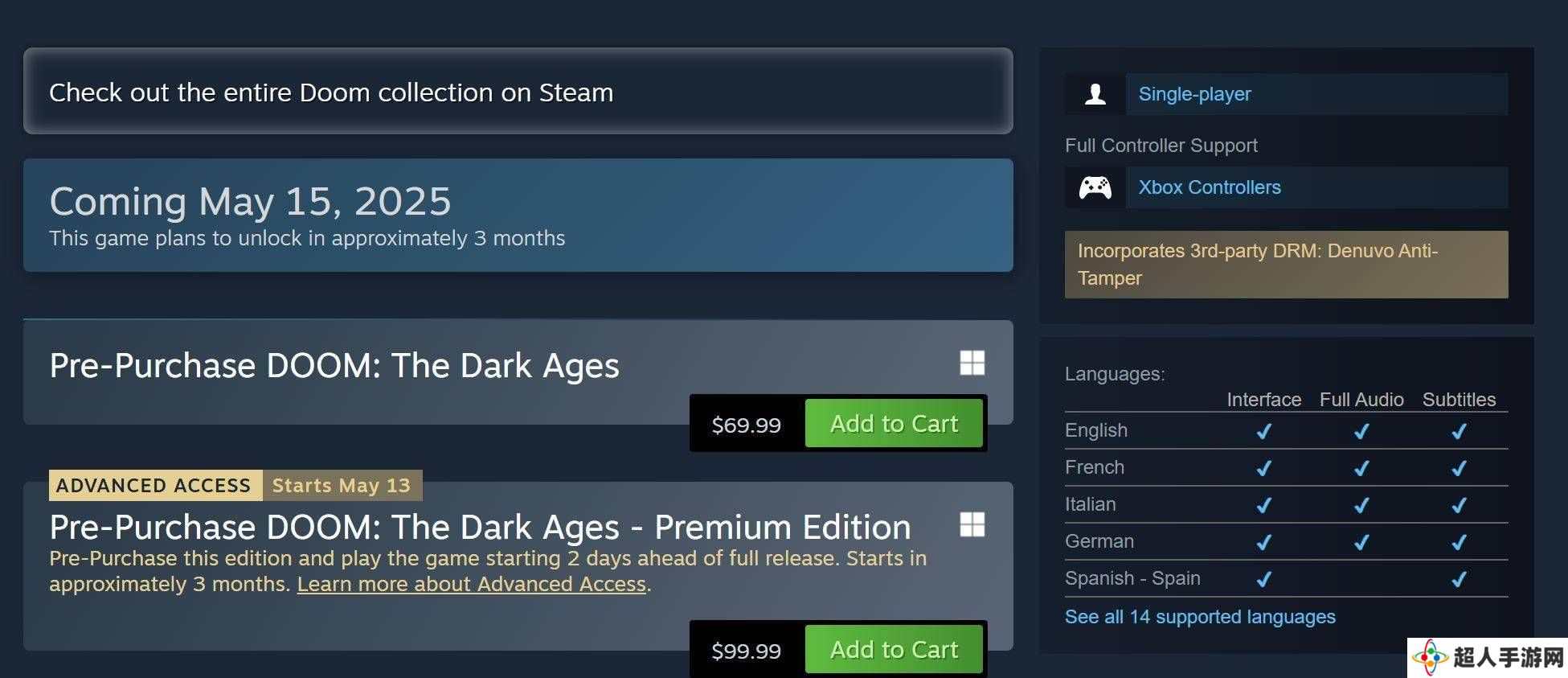The height and width of the screenshot is (678, 1568).
Task: Click the French Full Audio checkmark
Action: (x=1361, y=468)
